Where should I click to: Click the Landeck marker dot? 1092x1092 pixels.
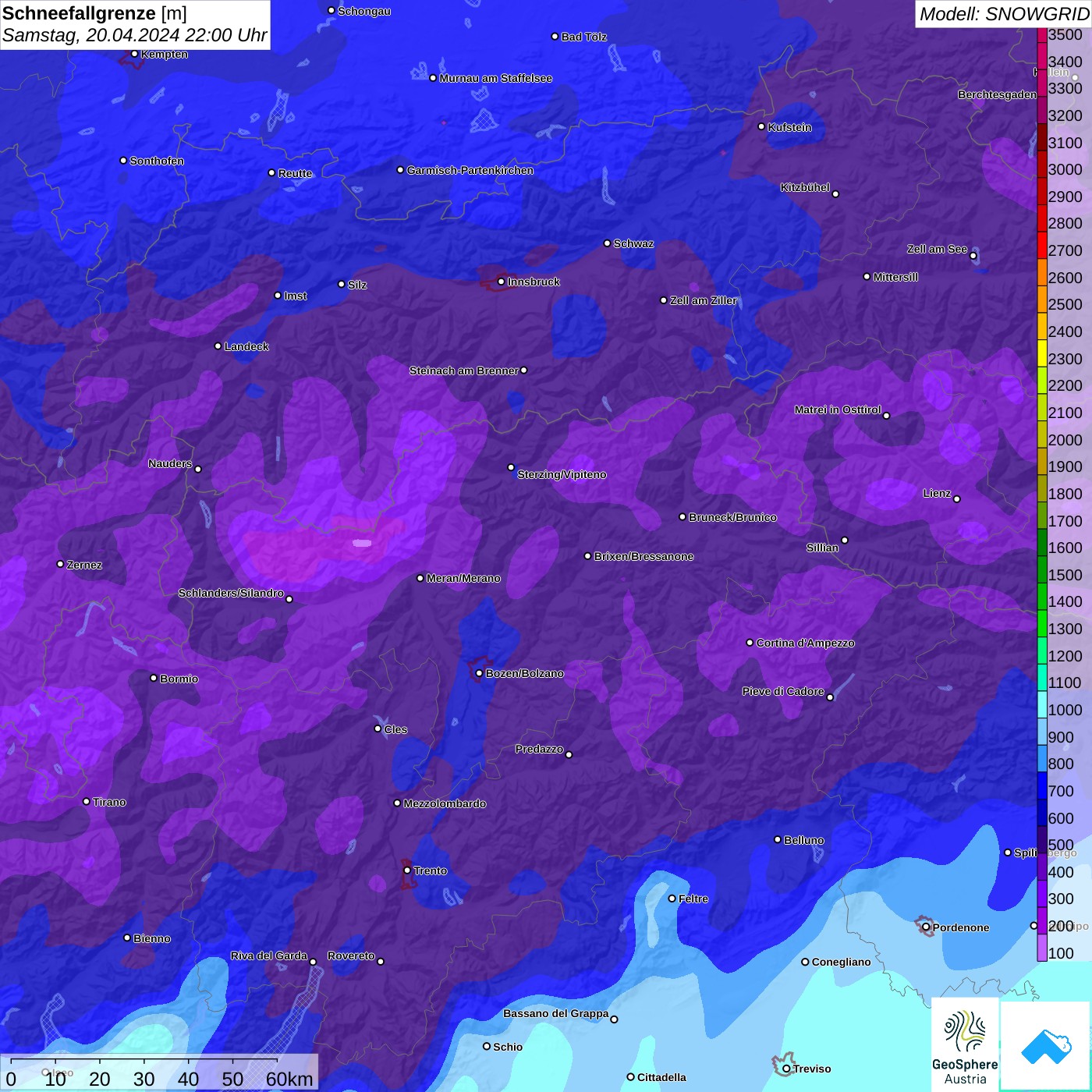(x=218, y=346)
